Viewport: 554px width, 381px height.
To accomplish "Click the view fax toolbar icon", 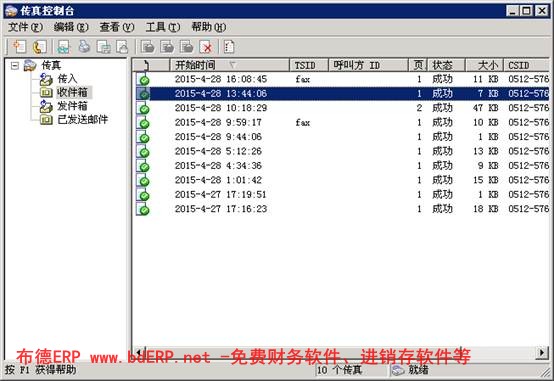I will click(64, 47).
